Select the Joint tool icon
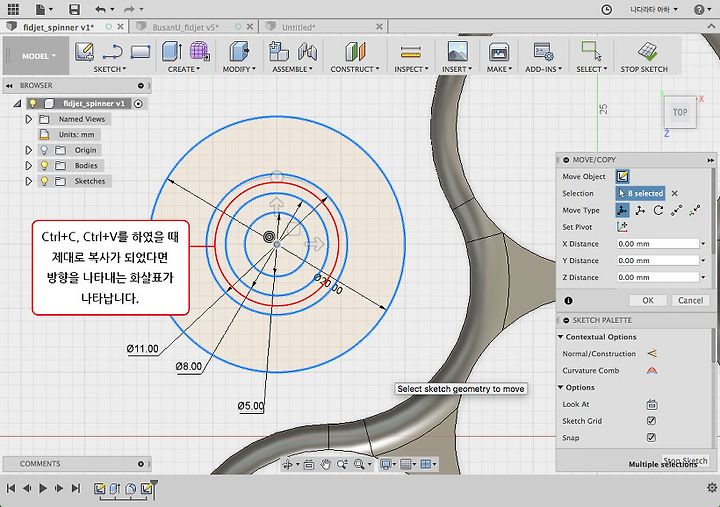 (x=307, y=51)
